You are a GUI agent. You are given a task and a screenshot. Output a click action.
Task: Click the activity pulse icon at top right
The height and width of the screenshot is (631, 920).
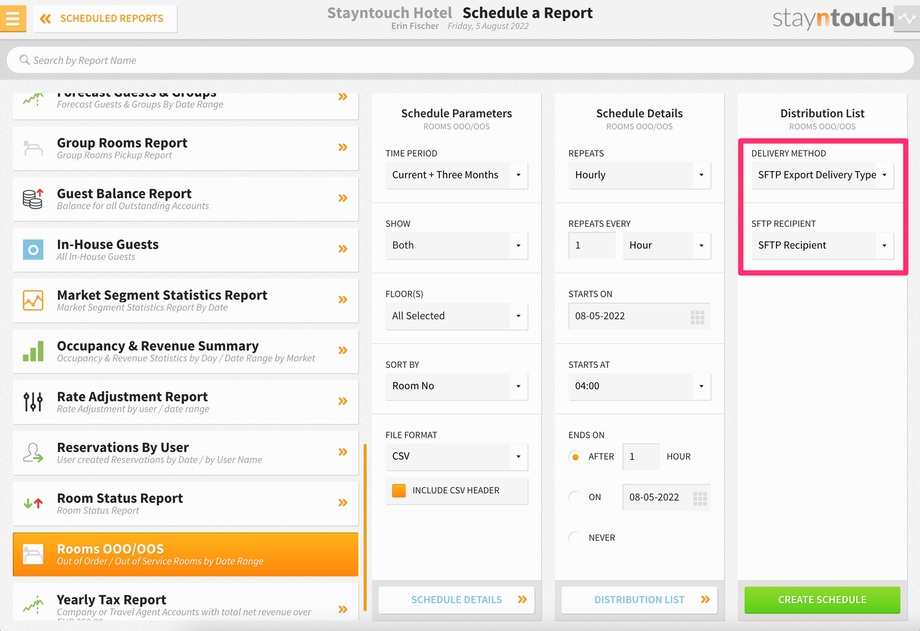[x=907, y=18]
